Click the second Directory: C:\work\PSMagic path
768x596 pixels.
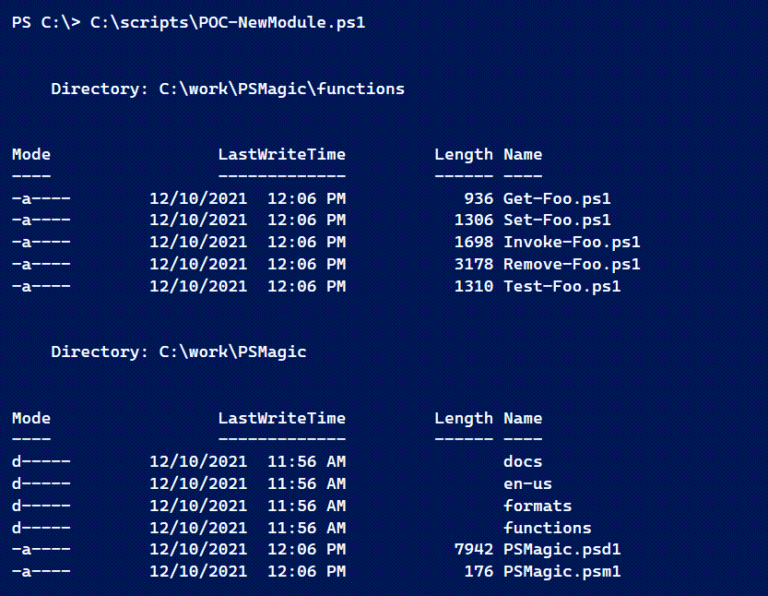pyautogui.click(x=233, y=352)
